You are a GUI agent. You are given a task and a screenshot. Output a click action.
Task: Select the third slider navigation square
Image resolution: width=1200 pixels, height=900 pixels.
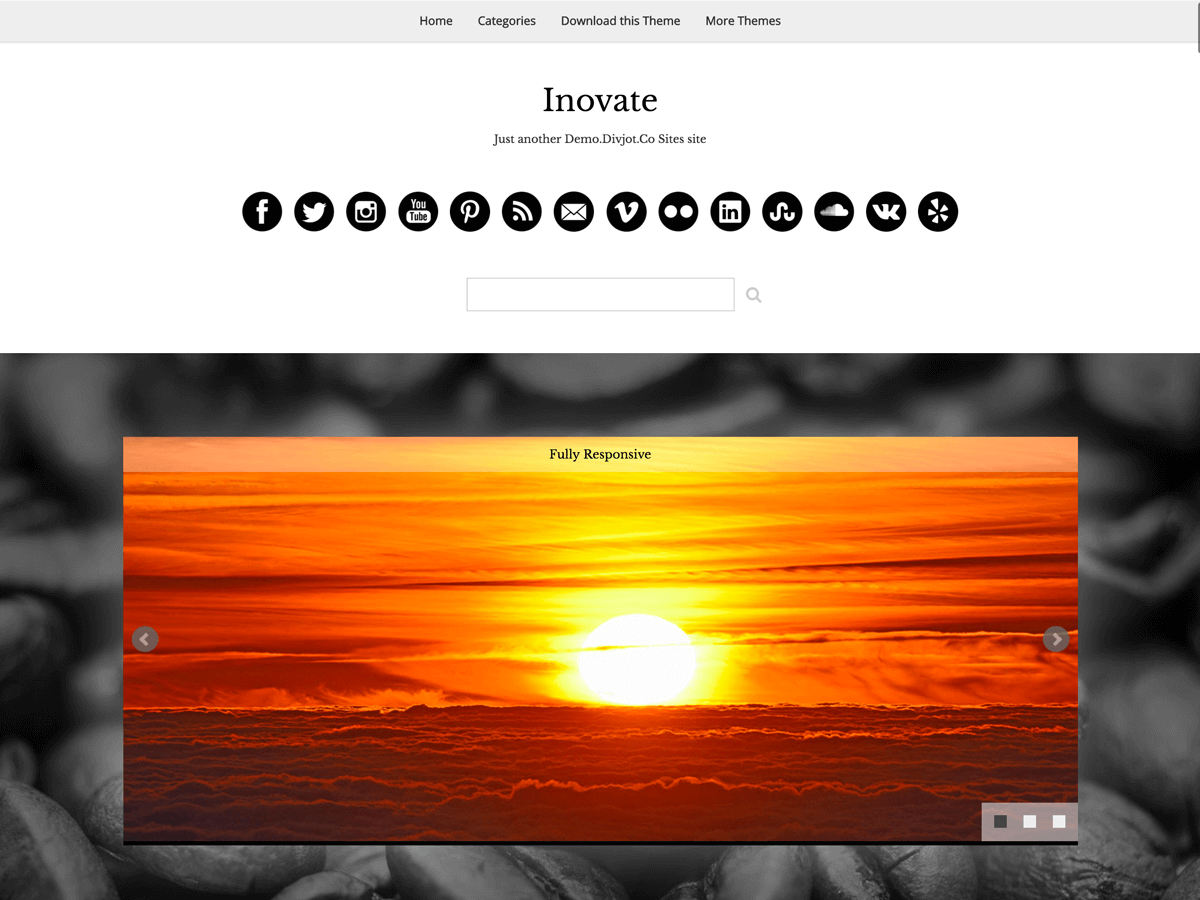(x=1058, y=821)
